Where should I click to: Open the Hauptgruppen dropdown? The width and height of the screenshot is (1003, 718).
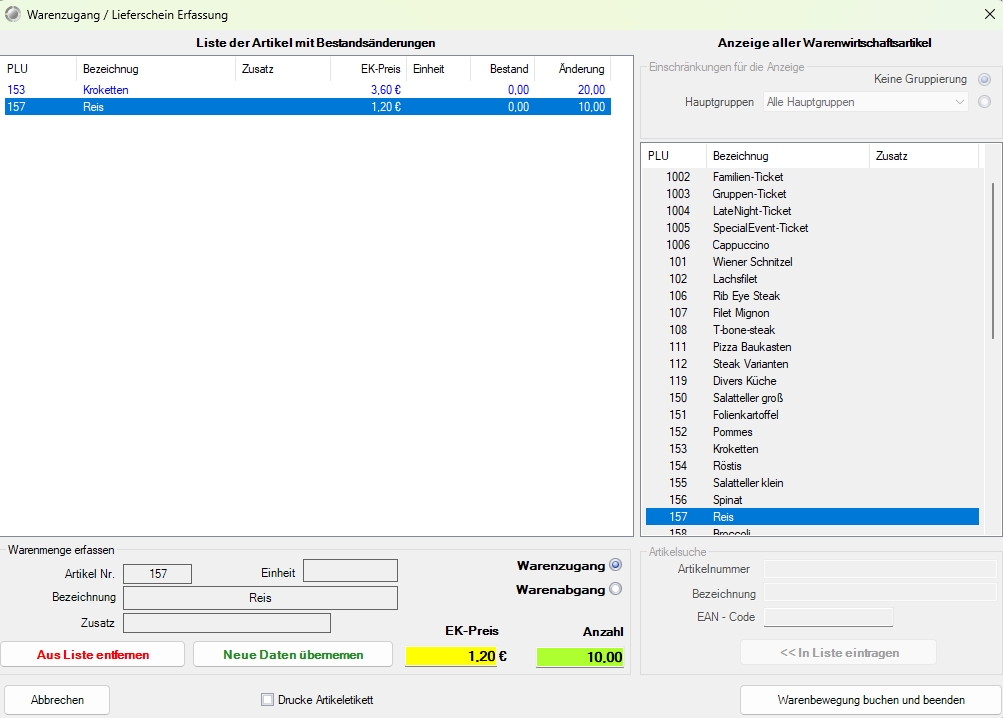point(865,102)
